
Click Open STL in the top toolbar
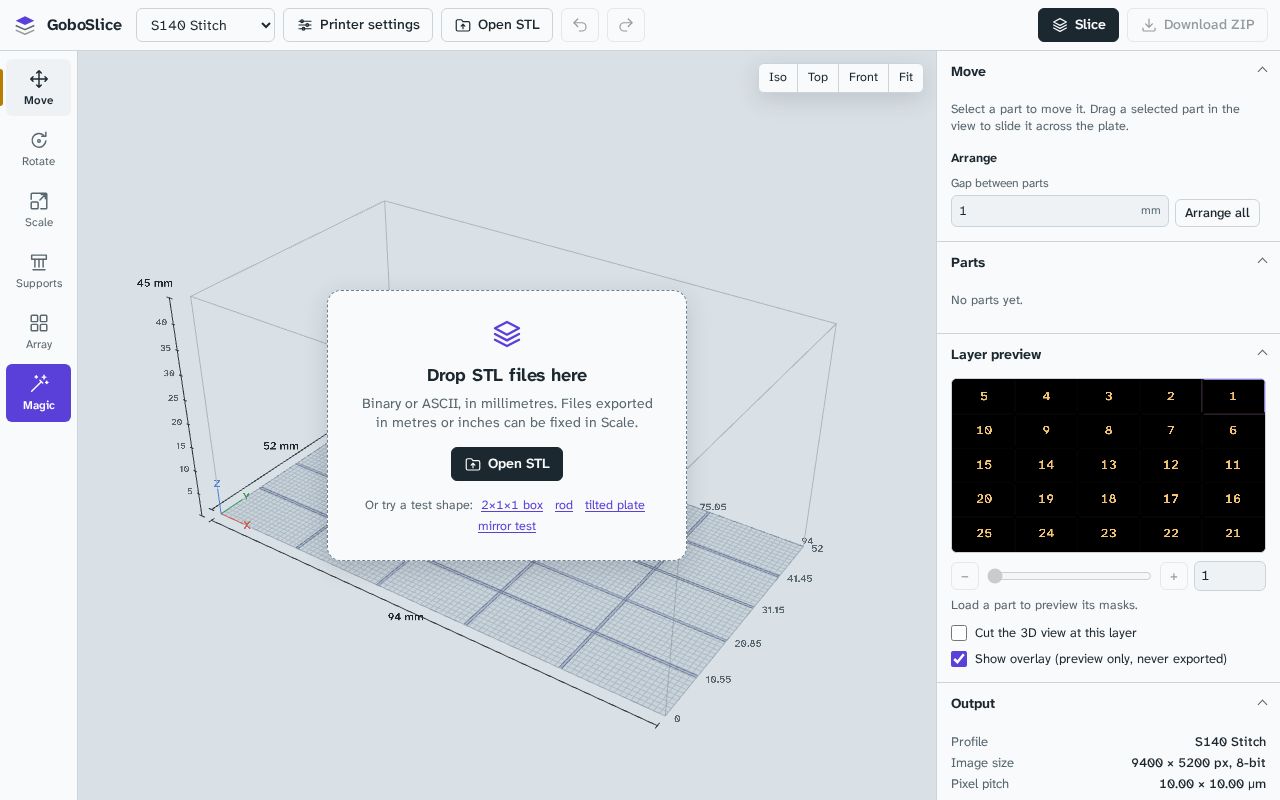click(x=497, y=25)
